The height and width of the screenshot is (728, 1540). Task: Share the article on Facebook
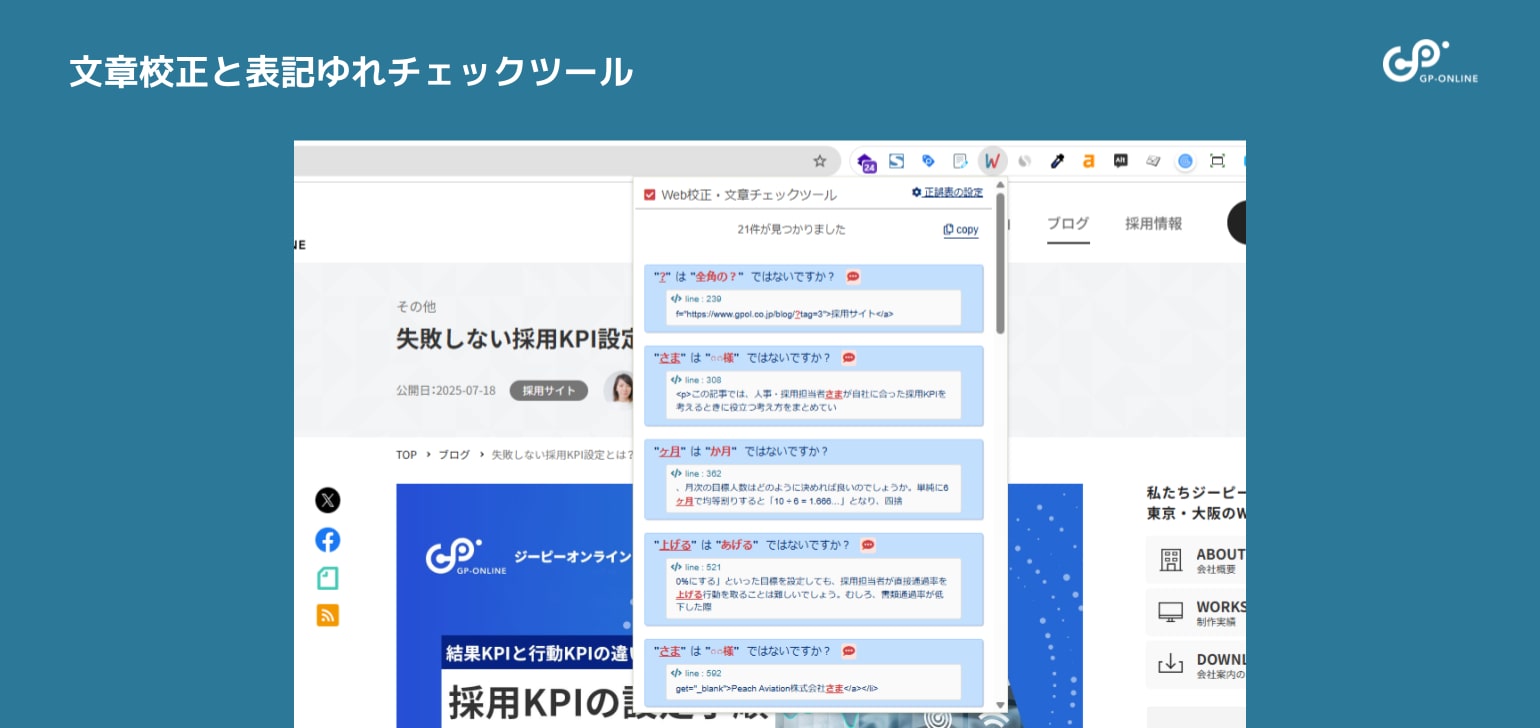point(328,540)
